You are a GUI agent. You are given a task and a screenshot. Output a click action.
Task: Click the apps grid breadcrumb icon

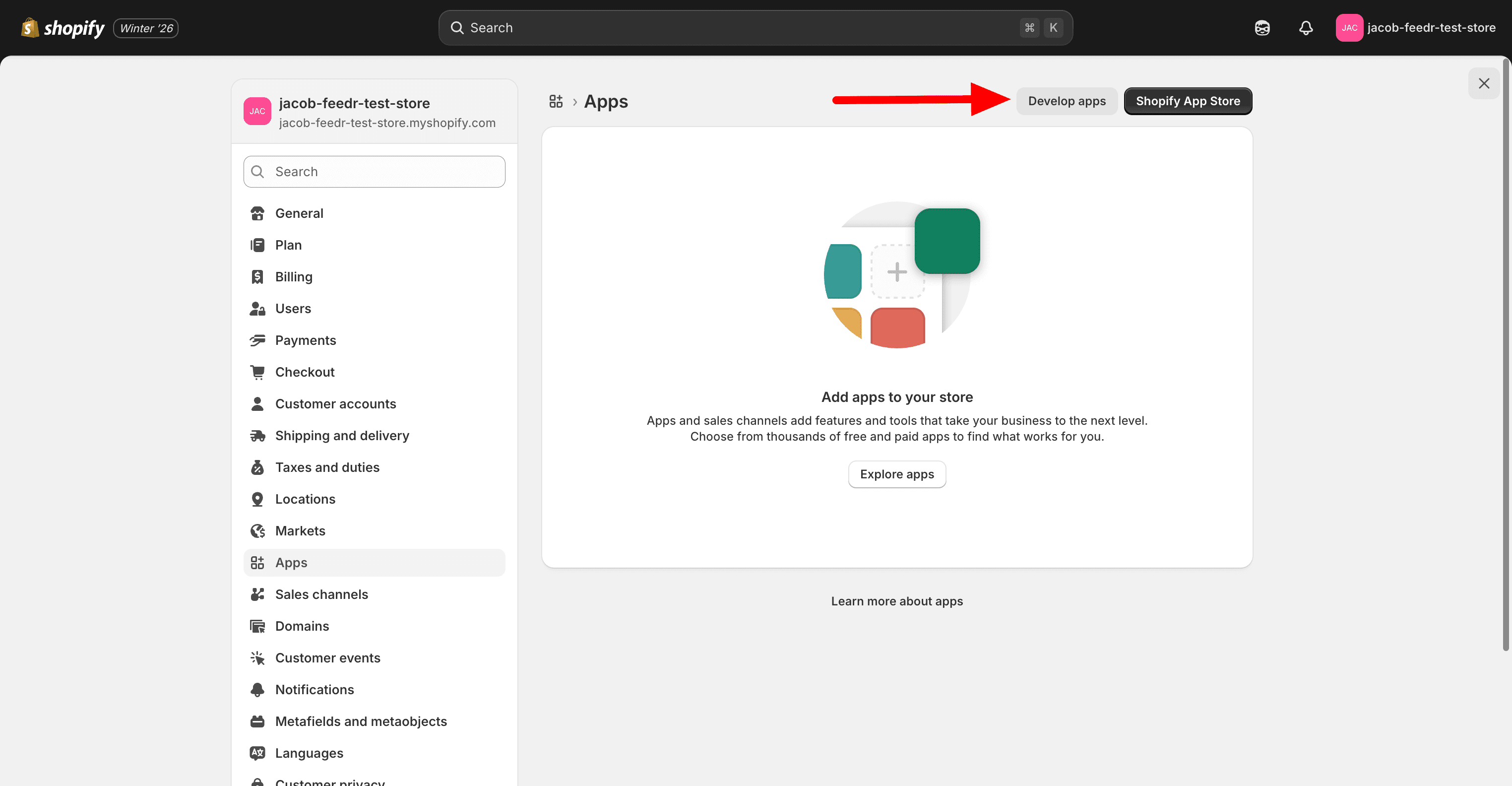pos(555,102)
